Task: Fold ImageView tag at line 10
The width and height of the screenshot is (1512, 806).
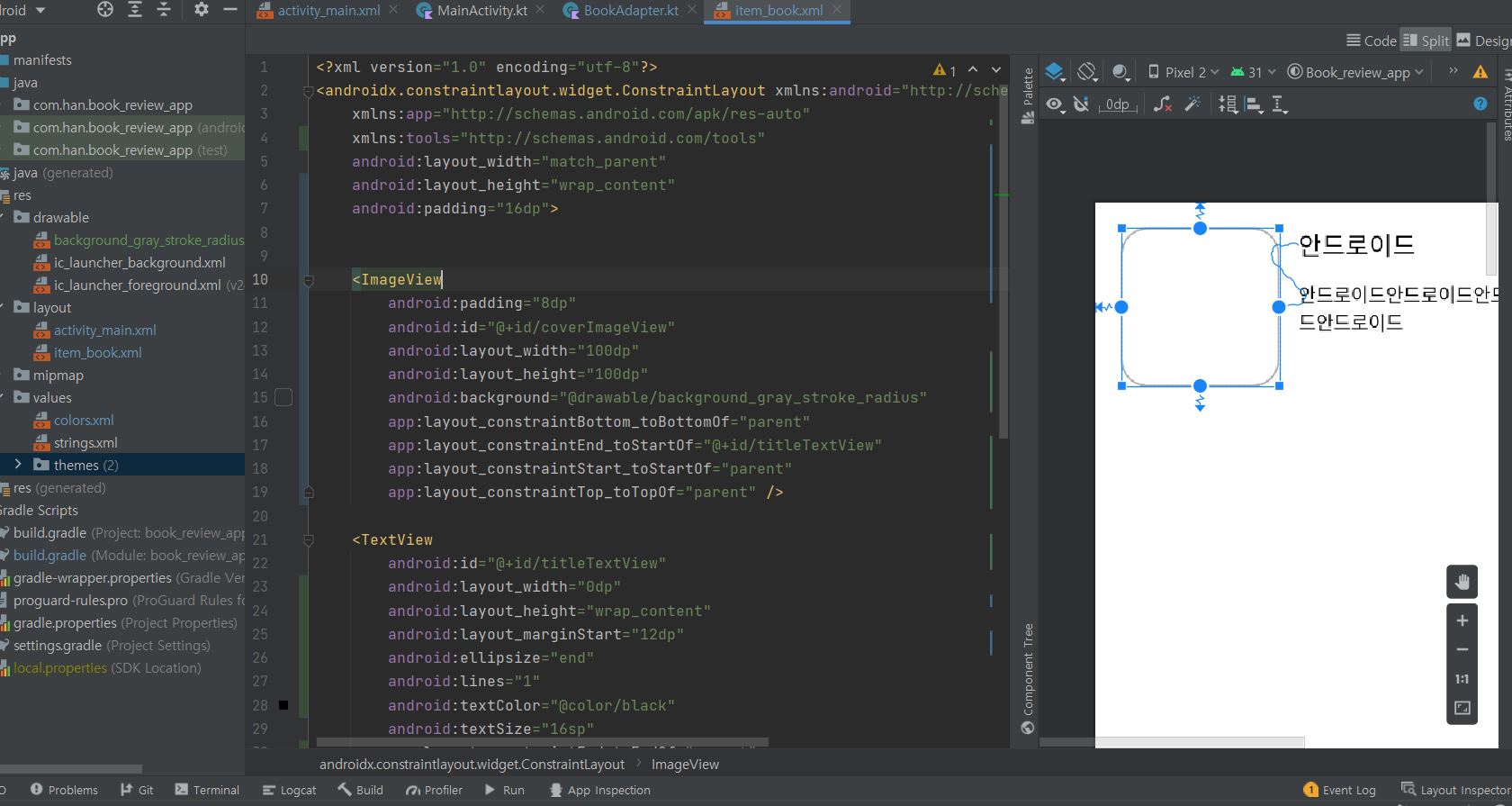Action: click(308, 280)
